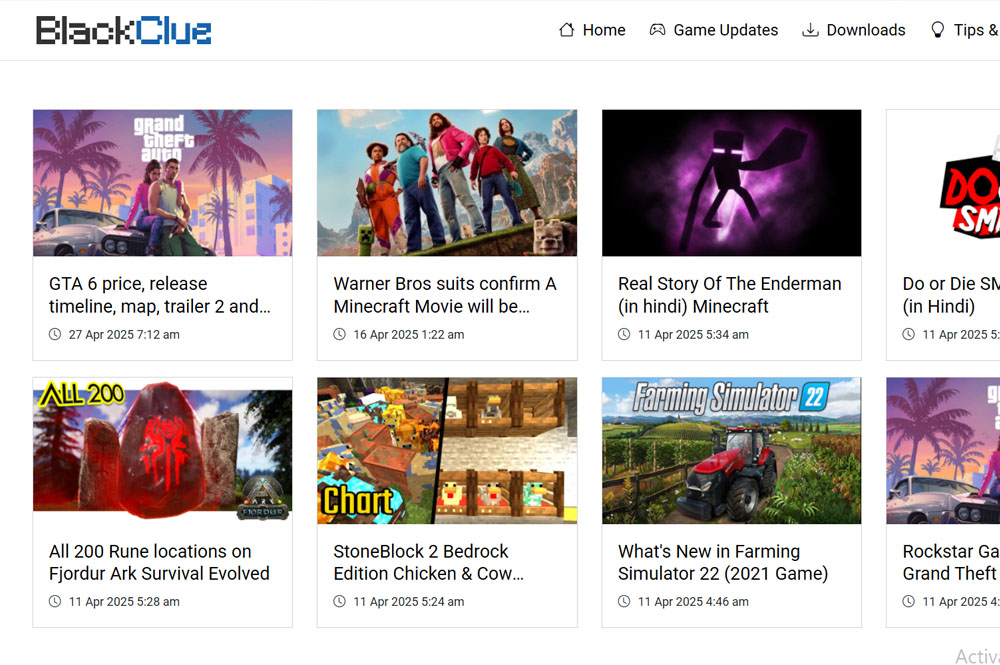Click the clock icon on Rockstar card

click(x=909, y=602)
